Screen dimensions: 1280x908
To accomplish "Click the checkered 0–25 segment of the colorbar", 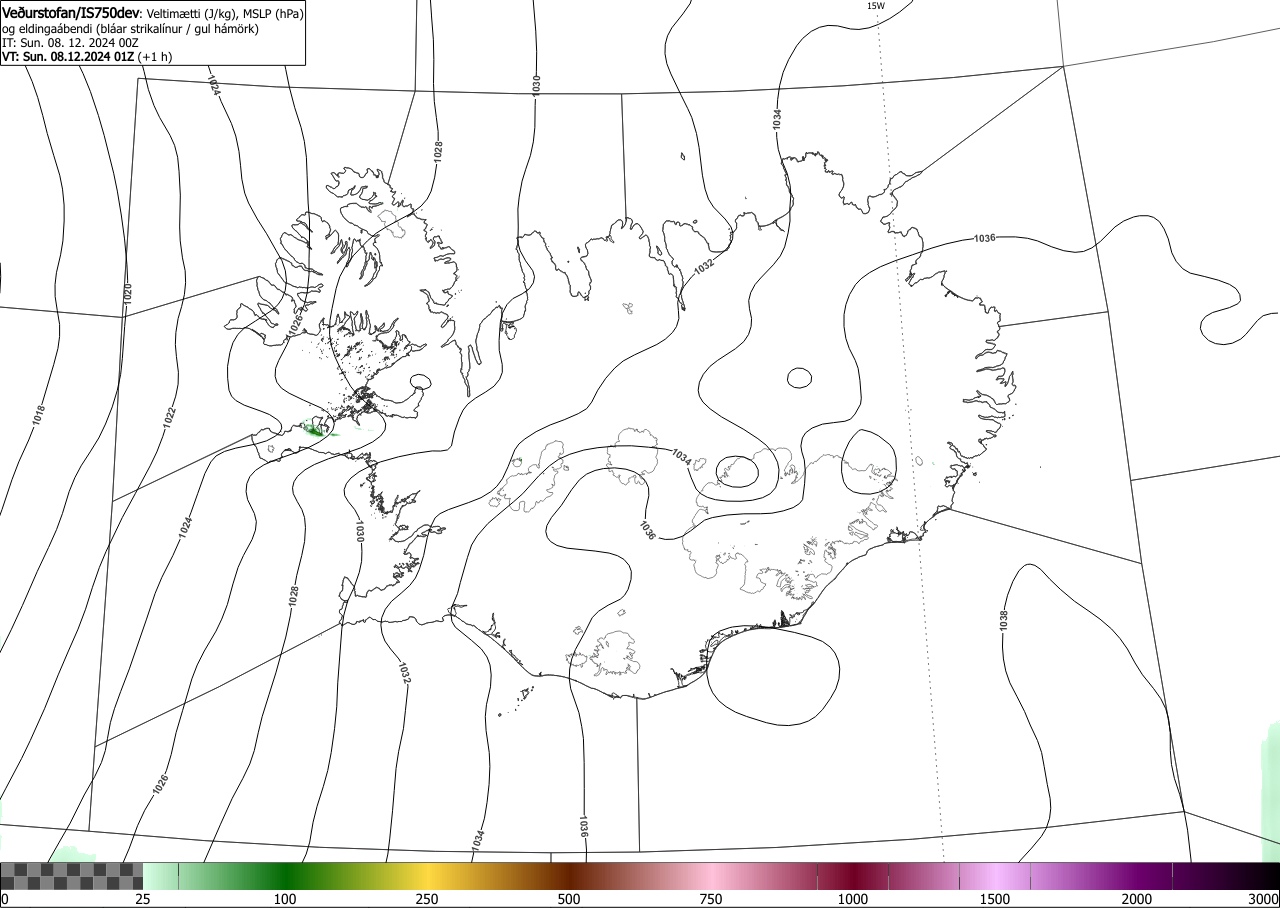I will click(72, 876).
